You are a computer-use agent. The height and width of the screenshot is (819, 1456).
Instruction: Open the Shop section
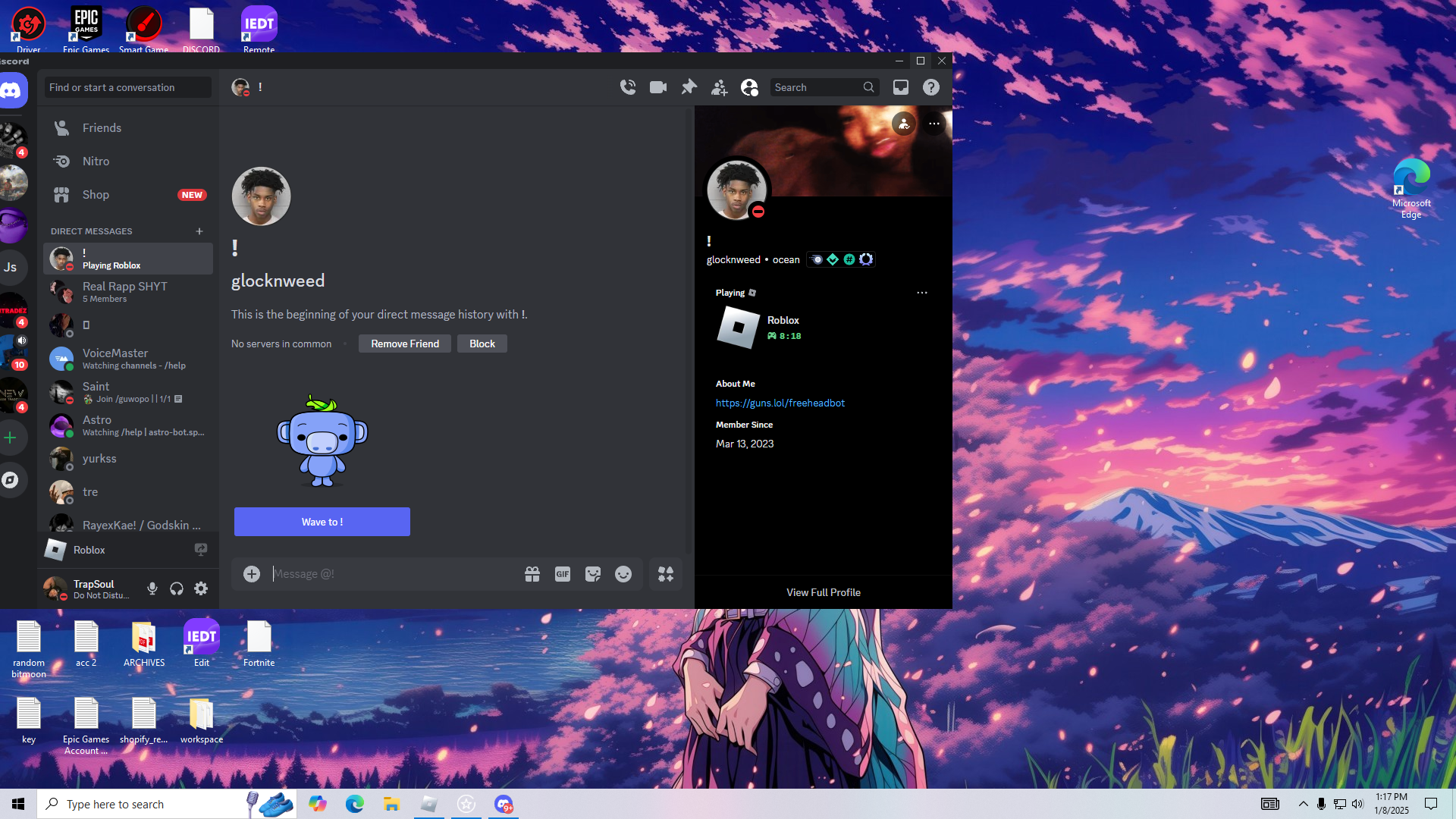[x=96, y=195]
